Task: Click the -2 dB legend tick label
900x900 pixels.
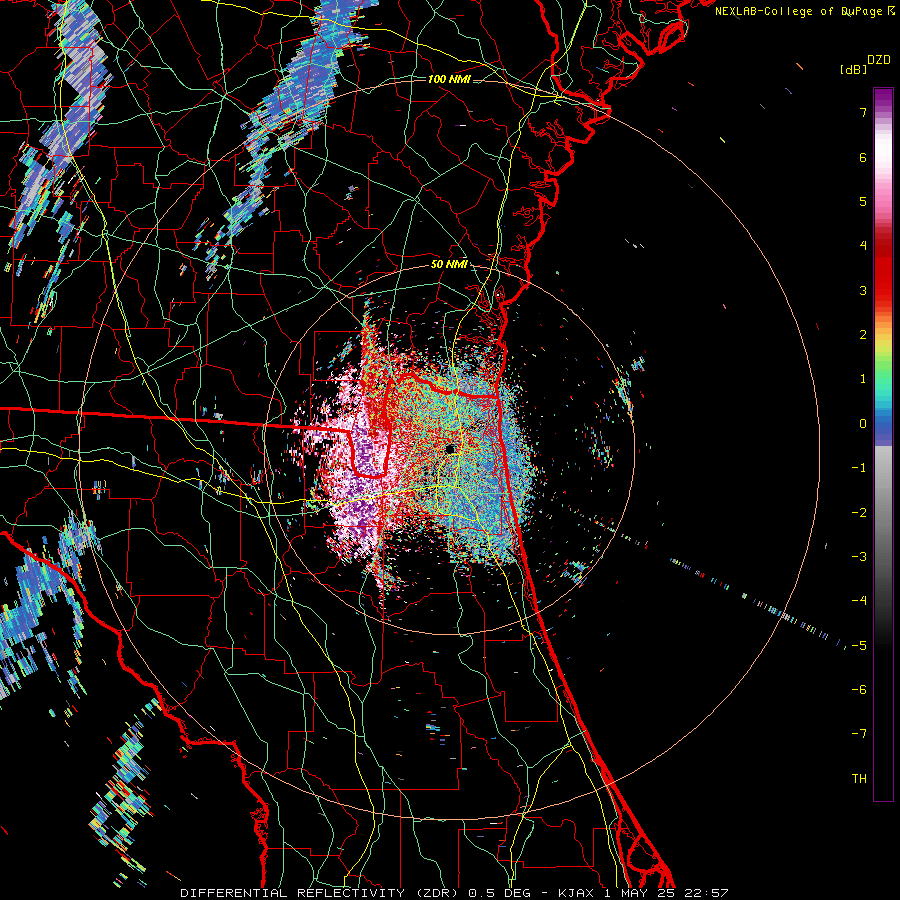Action: pyautogui.click(x=859, y=513)
